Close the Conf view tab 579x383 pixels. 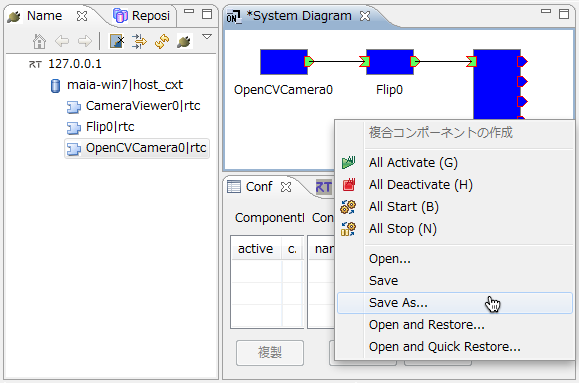coord(286,187)
